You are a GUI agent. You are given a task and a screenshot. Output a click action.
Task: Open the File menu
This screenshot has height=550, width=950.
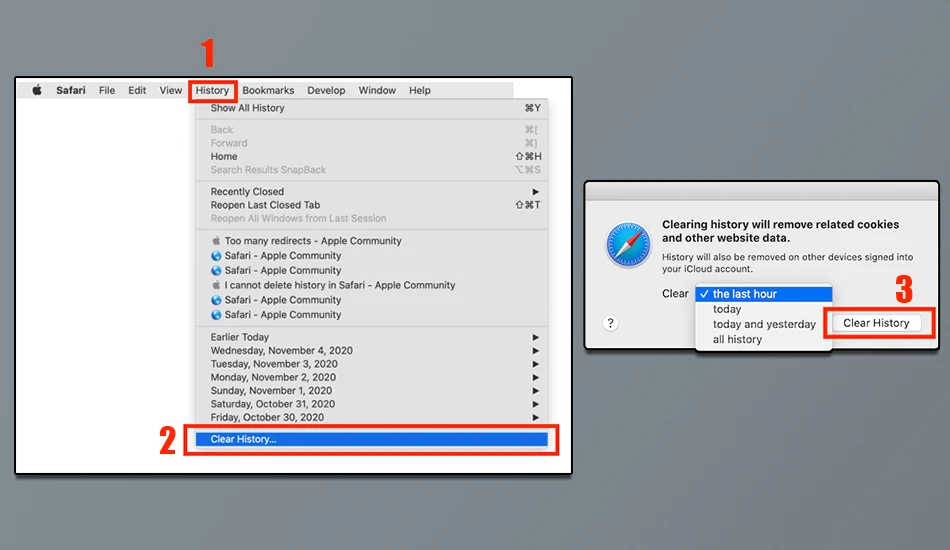pyautogui.click(x=107, y=90)
